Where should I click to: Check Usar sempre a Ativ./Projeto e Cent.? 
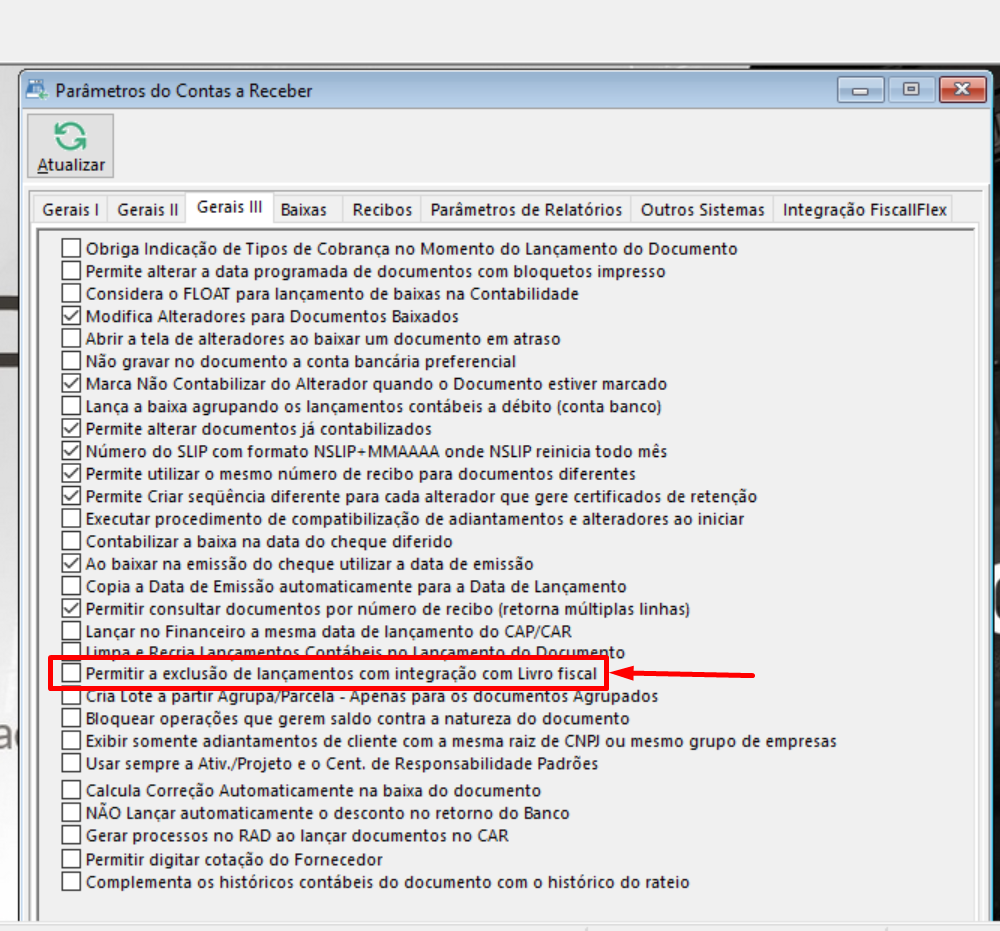point(71,763)
